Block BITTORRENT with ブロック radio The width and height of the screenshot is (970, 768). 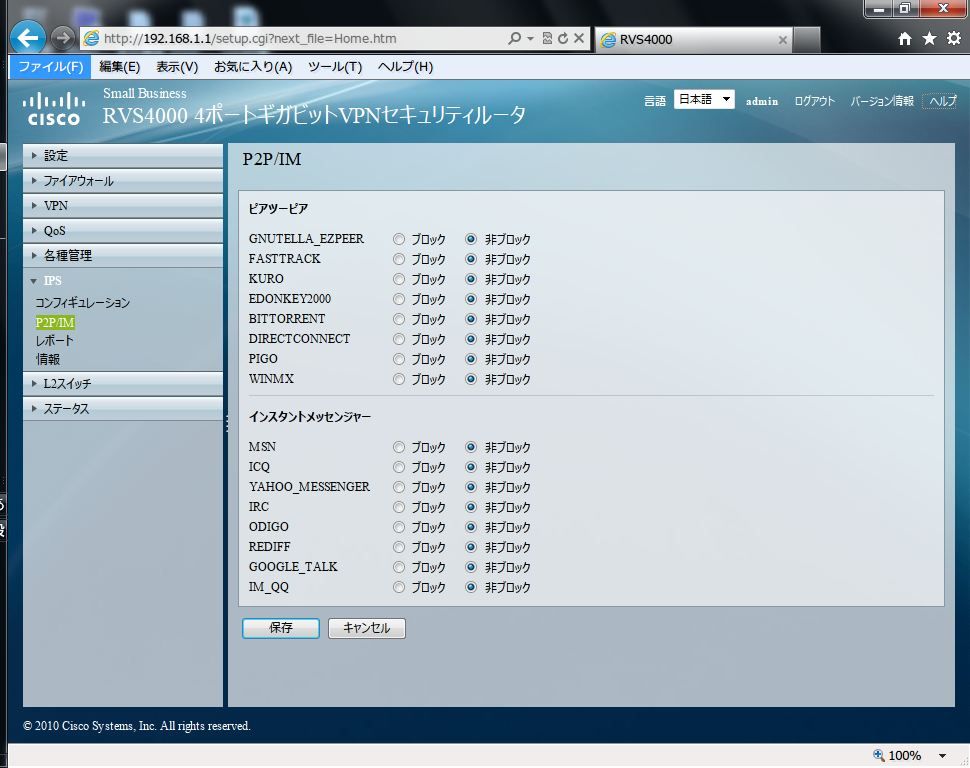(399, 319)
